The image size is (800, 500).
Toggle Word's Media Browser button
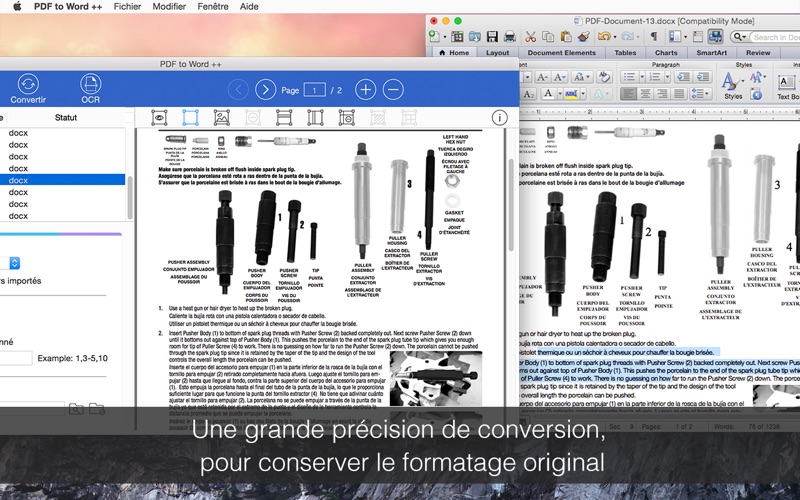point(715,37)
